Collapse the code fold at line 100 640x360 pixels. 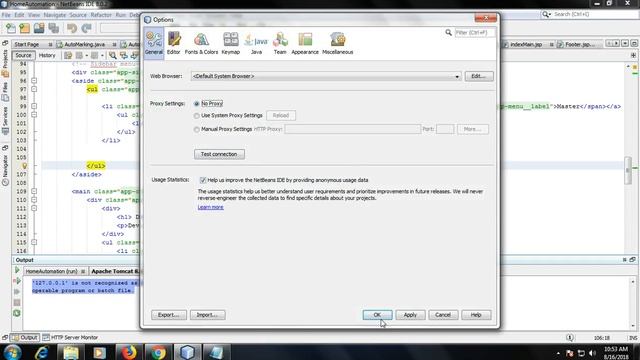point(34,115)
